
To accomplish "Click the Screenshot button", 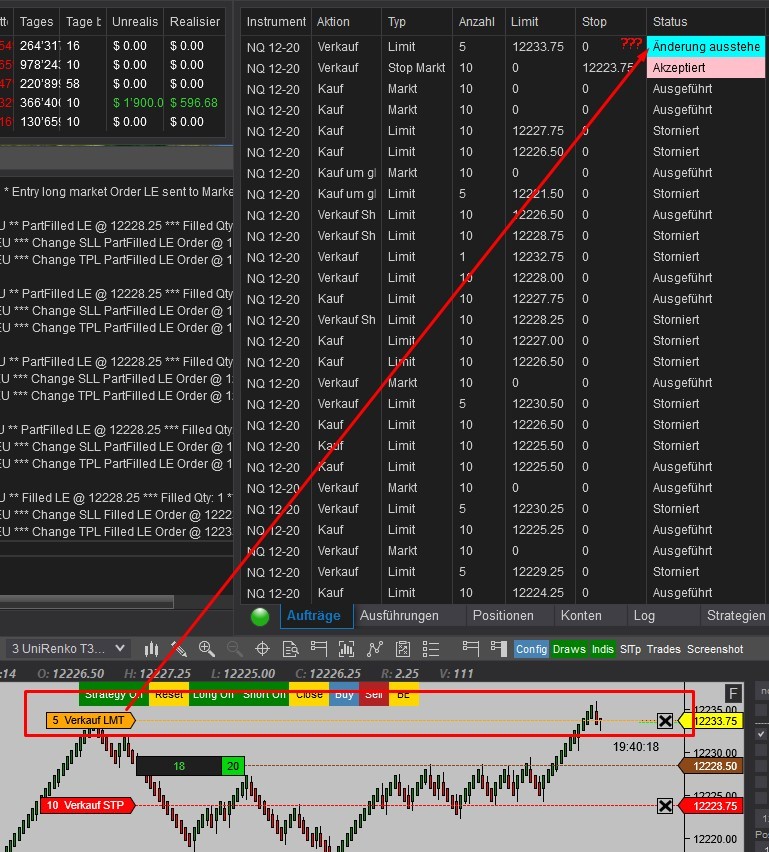I will point(715,649).
